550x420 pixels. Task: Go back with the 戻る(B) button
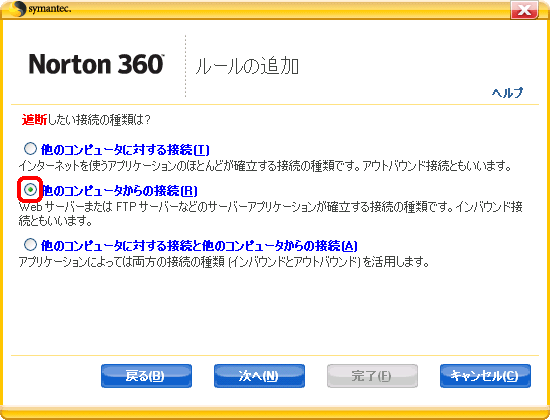coord(146,376)
